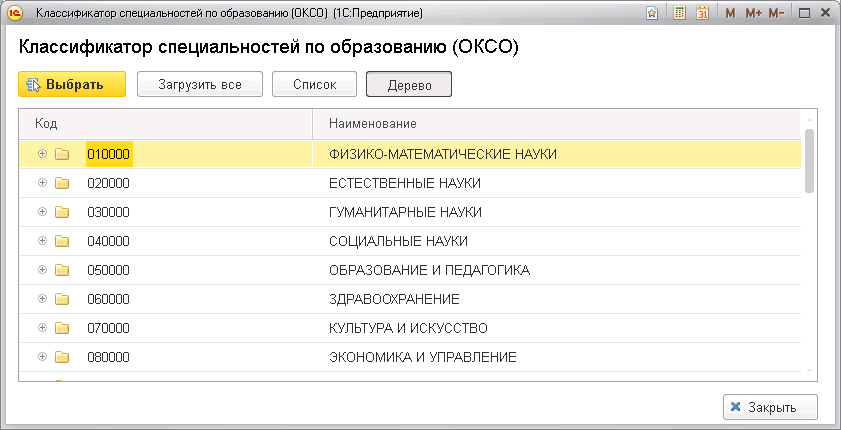Expand the 080000 ЭКОНОМИКА И УПРАВЛЕНИЕ node
This screenshot has width=841, height=430.
pyautogui.click(x=42, y=356)
